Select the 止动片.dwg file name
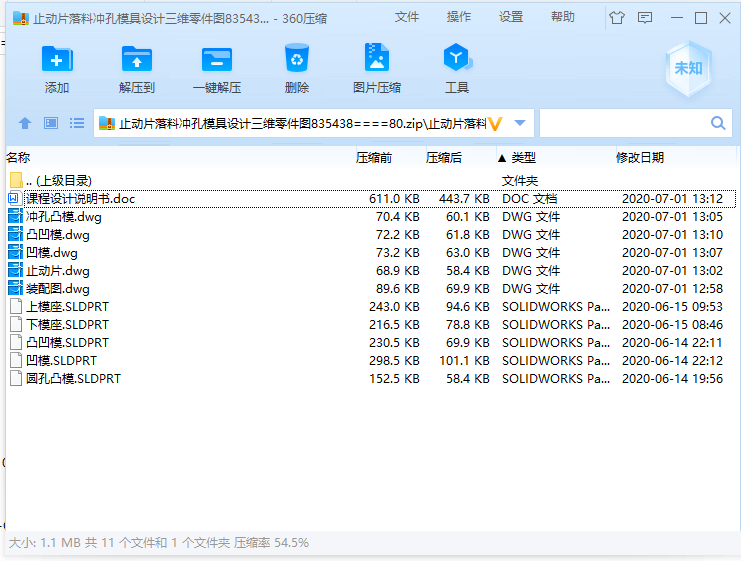 [58, 270]
